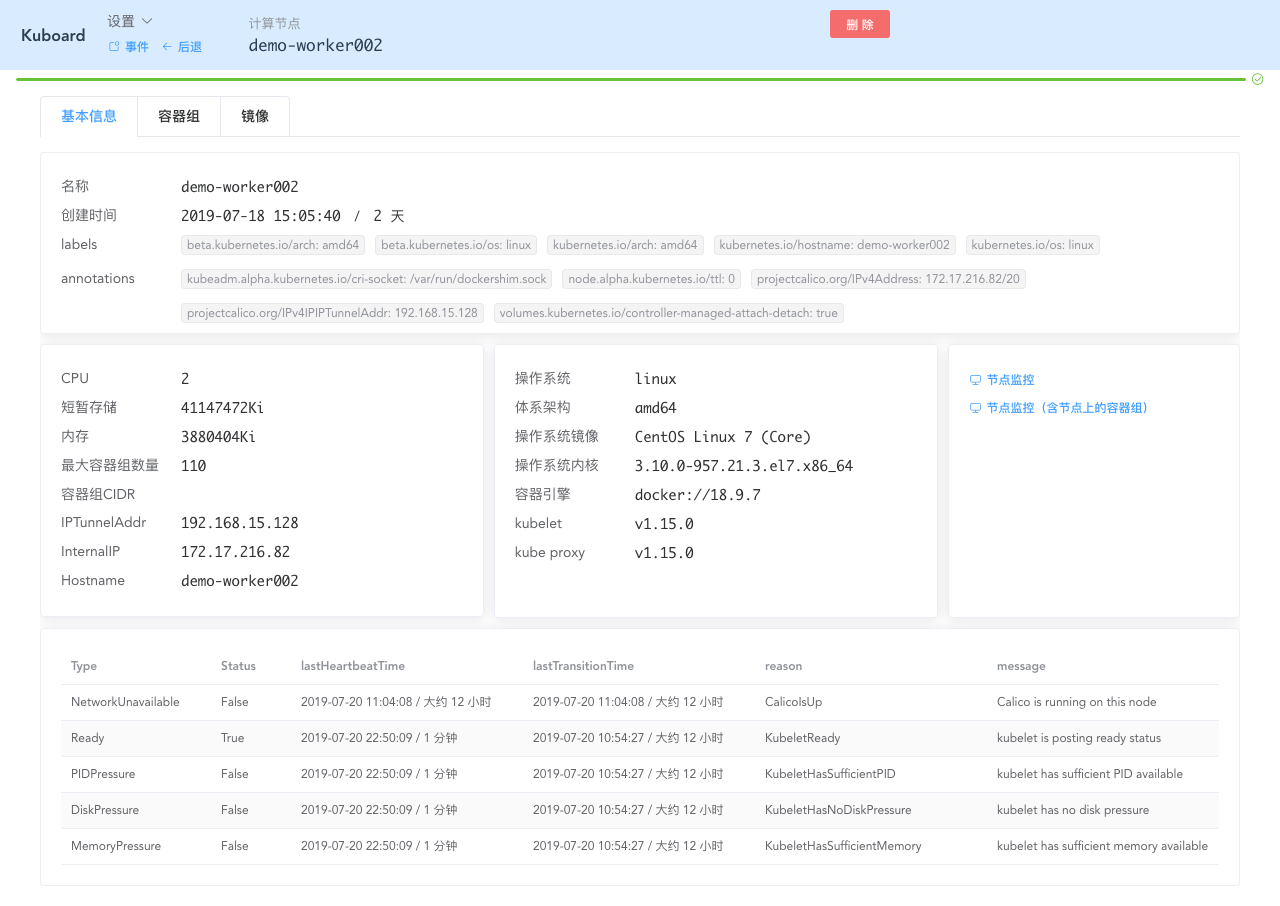The image size is (1280, 906).
Task: Click the kubernetes.io/hostname: demo-worker002 label tag
Action: coord(834,245)
